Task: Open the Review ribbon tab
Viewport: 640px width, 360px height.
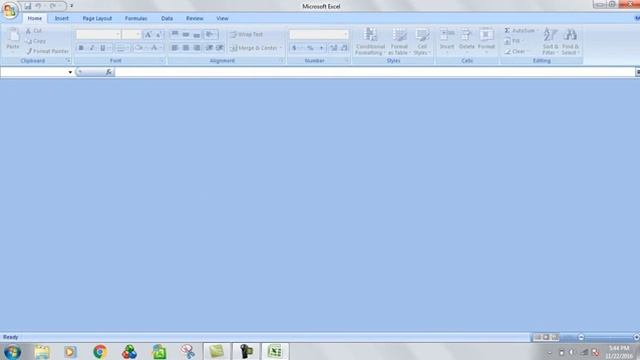Action: [195, 18]
